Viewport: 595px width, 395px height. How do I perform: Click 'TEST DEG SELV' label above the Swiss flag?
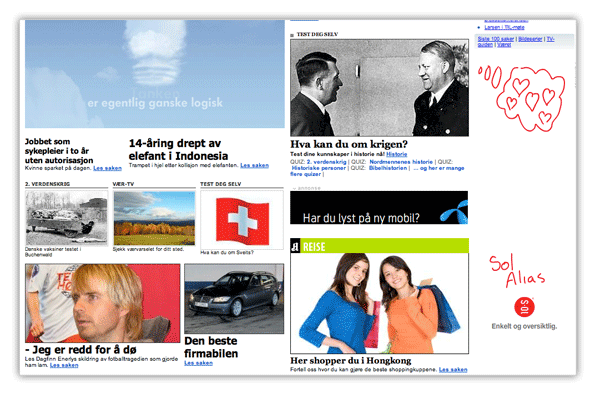tap(220, 184)
